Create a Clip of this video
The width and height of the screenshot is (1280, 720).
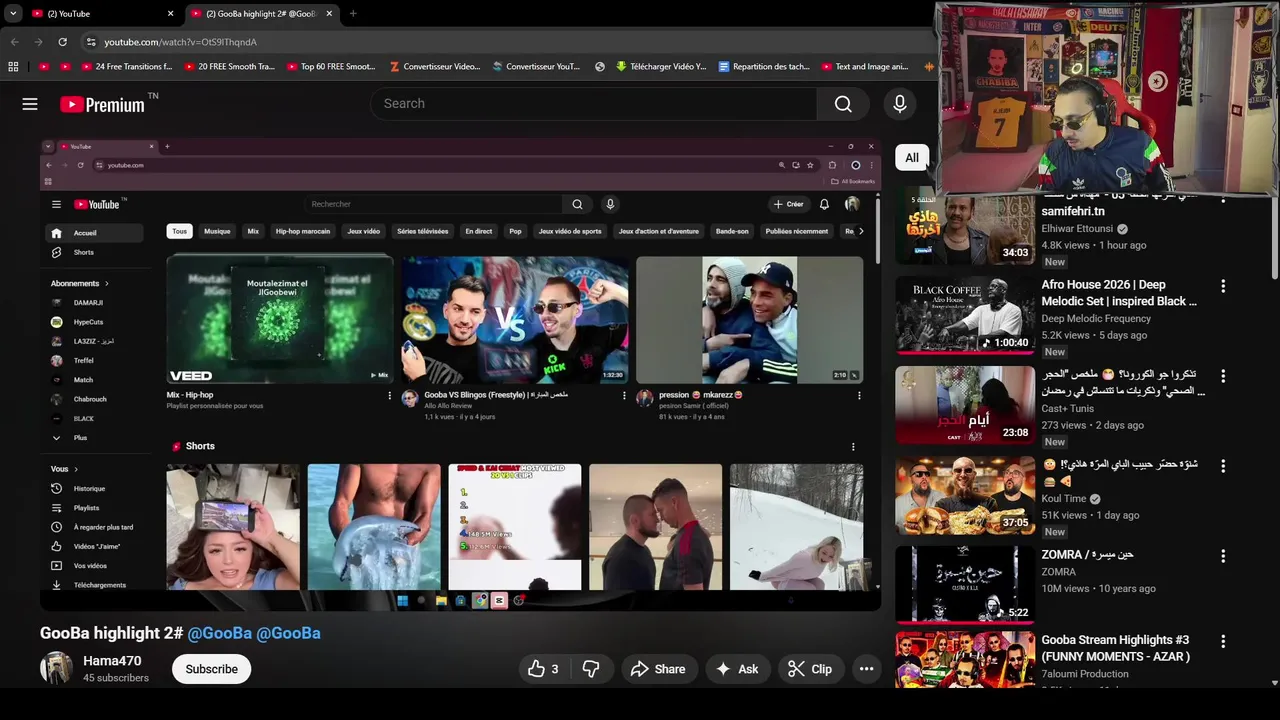tap(809, 669)
